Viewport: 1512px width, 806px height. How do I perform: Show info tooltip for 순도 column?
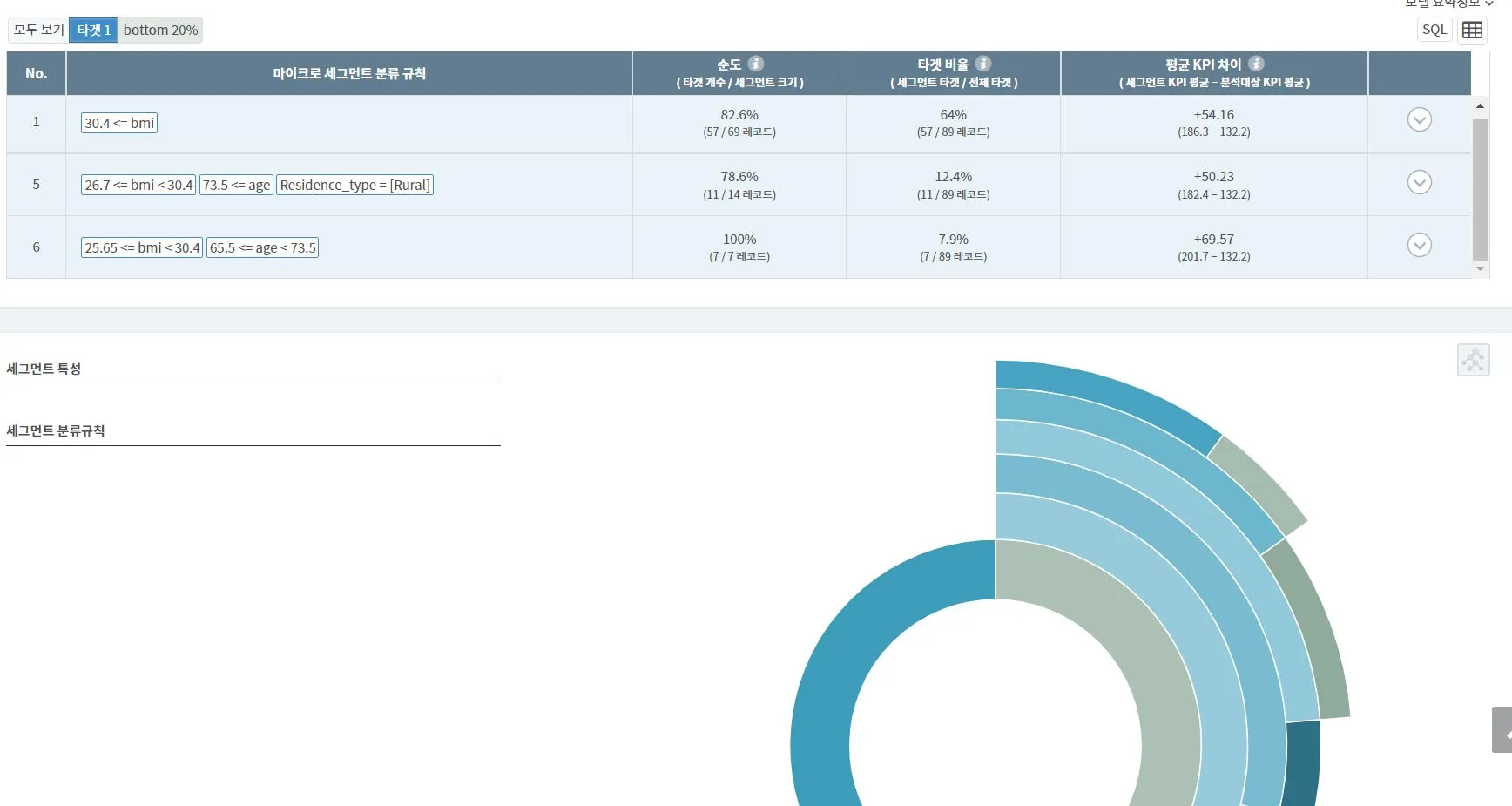(x=756, y=64)
